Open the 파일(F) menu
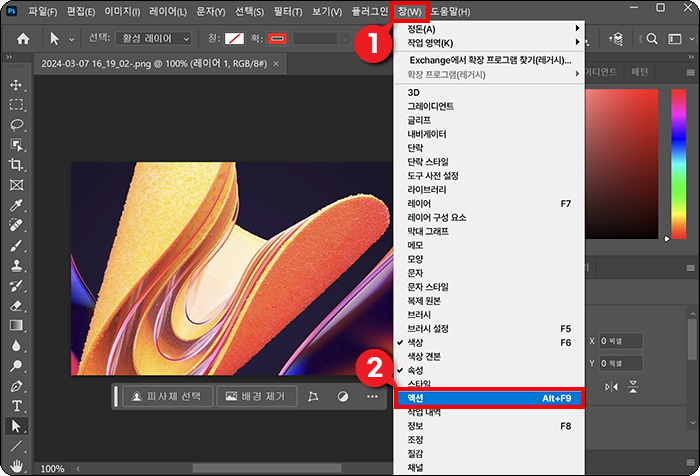 tap(42, 12)
